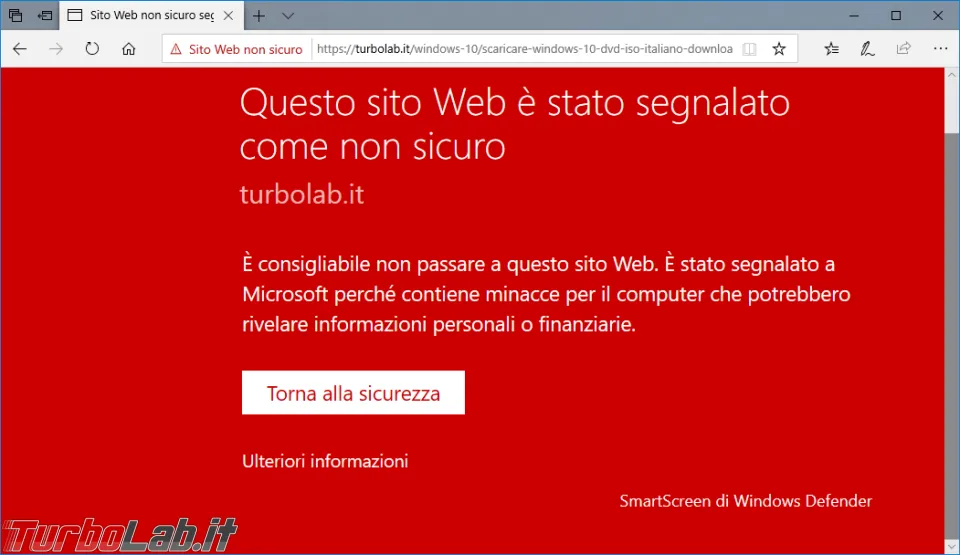Click 'Torna alla sicurezza' button
Screen dimensions: 960x555
[x=353, y=393]
